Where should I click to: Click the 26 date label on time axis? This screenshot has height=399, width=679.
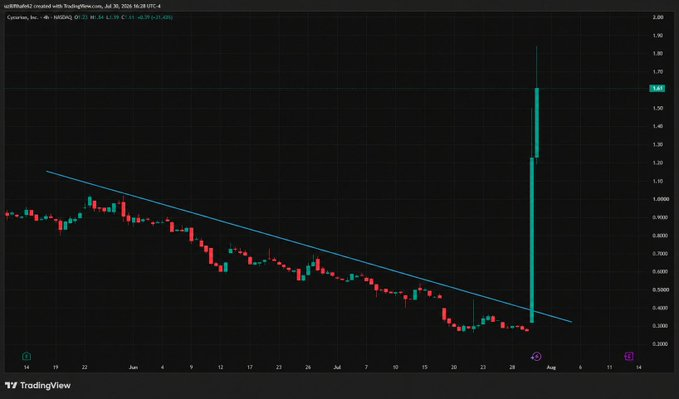coord(308,367)
